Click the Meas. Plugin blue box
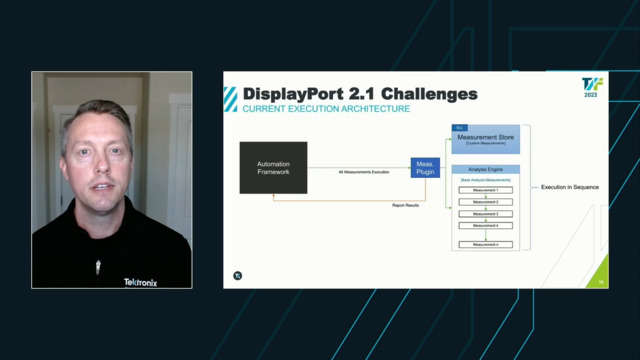 (x=425, y=168)
